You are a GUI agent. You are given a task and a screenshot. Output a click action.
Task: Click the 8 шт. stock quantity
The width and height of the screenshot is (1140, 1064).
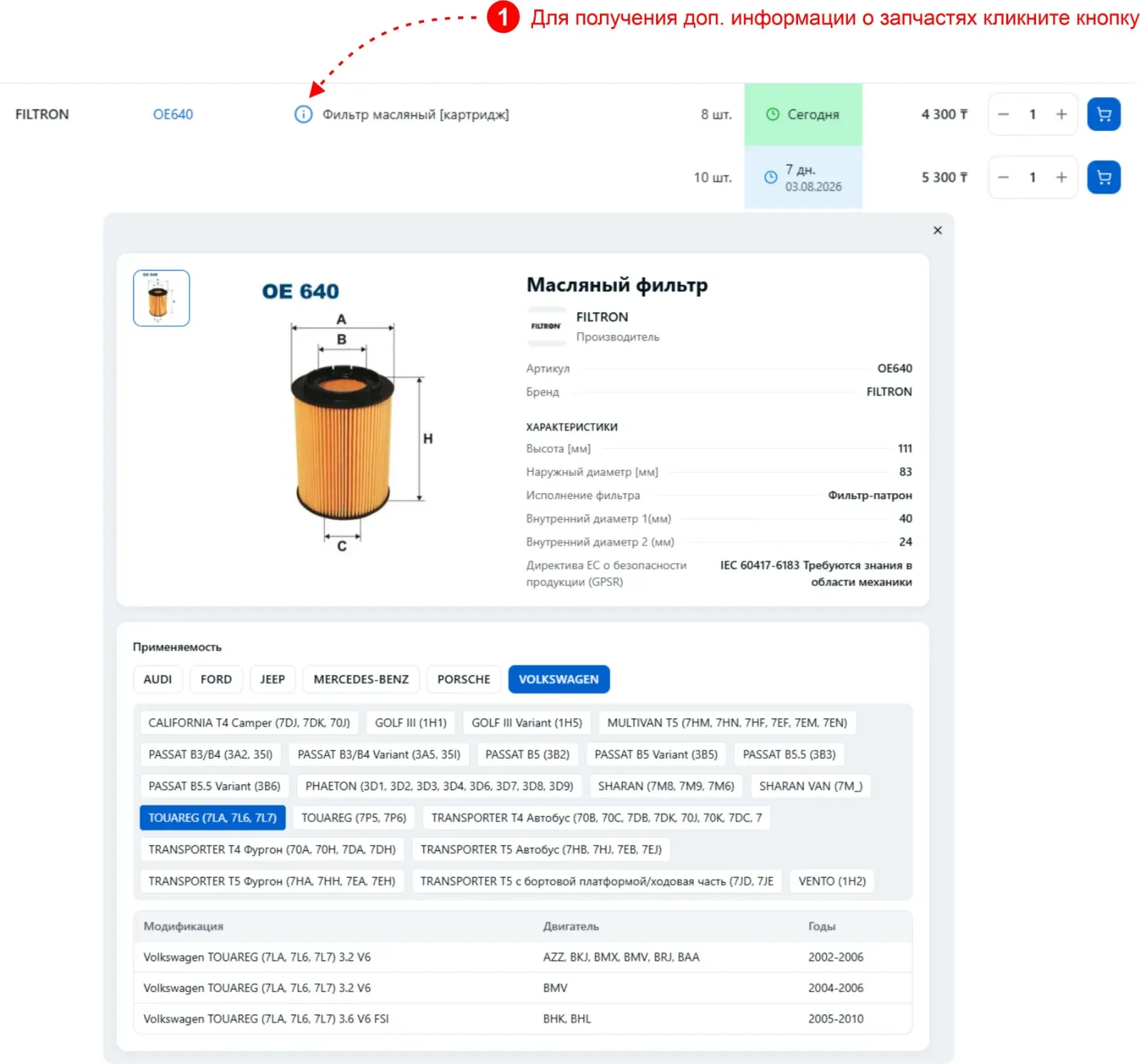(x=716, y=114)
